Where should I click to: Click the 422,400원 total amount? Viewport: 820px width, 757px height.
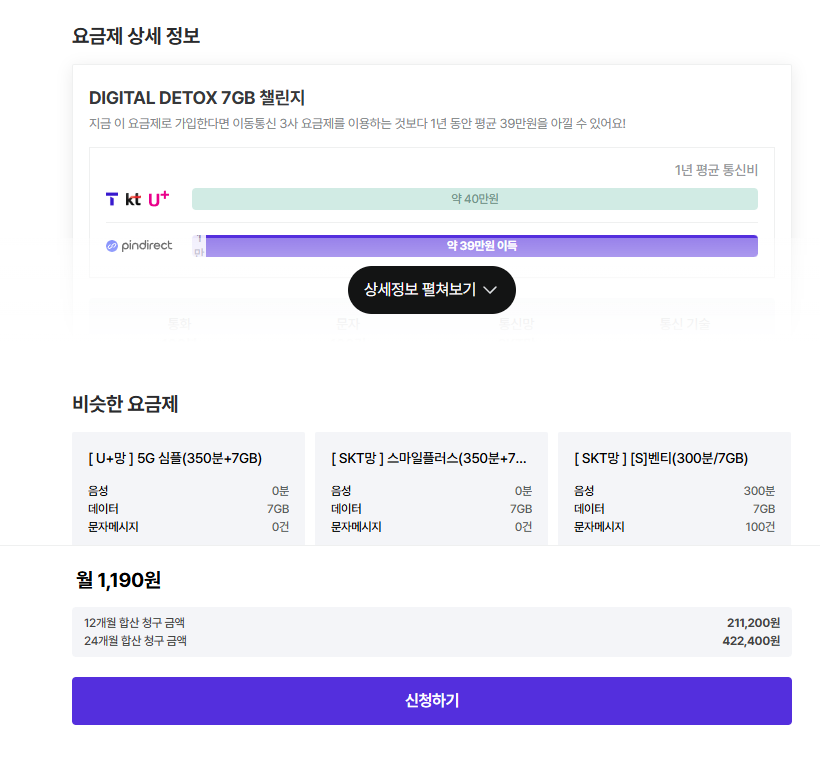pyautogui.click(x=750, y=641)
